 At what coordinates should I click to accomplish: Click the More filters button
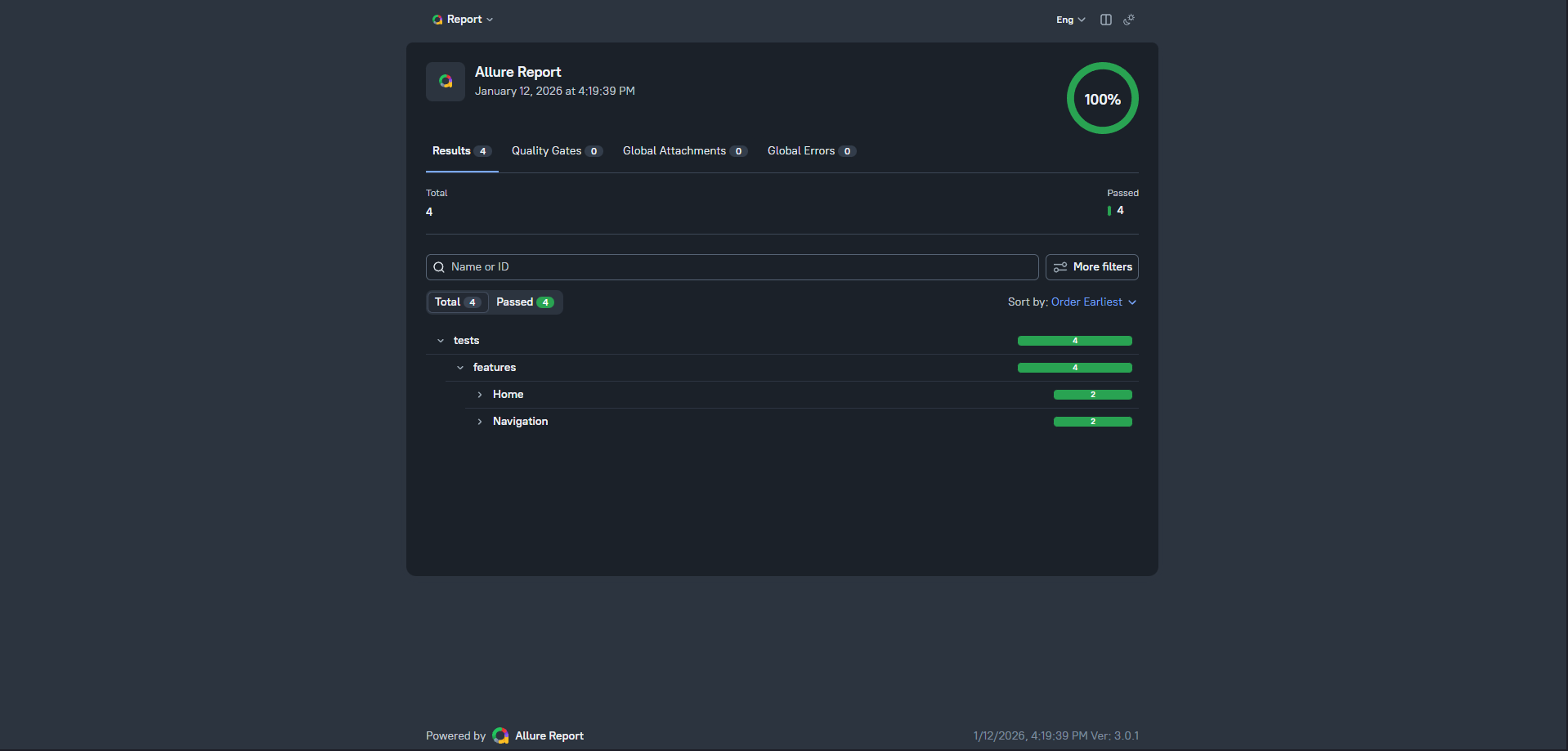pyautogui.click(x=1091, y=266)
